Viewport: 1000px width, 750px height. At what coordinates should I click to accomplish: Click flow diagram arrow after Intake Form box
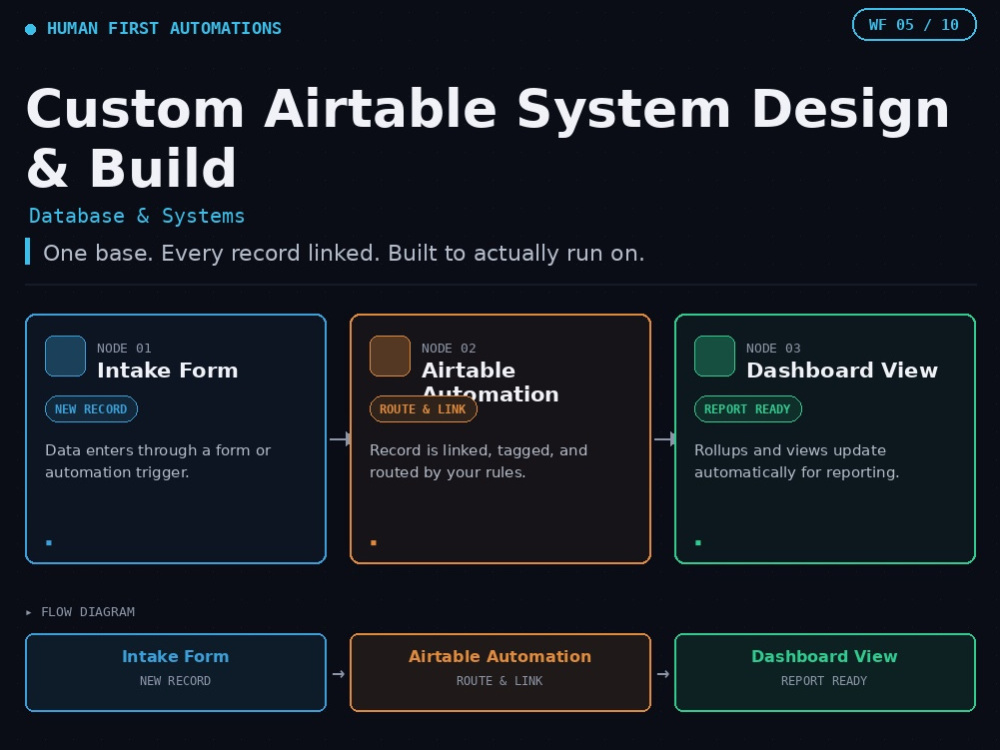[x=339, y=674]
